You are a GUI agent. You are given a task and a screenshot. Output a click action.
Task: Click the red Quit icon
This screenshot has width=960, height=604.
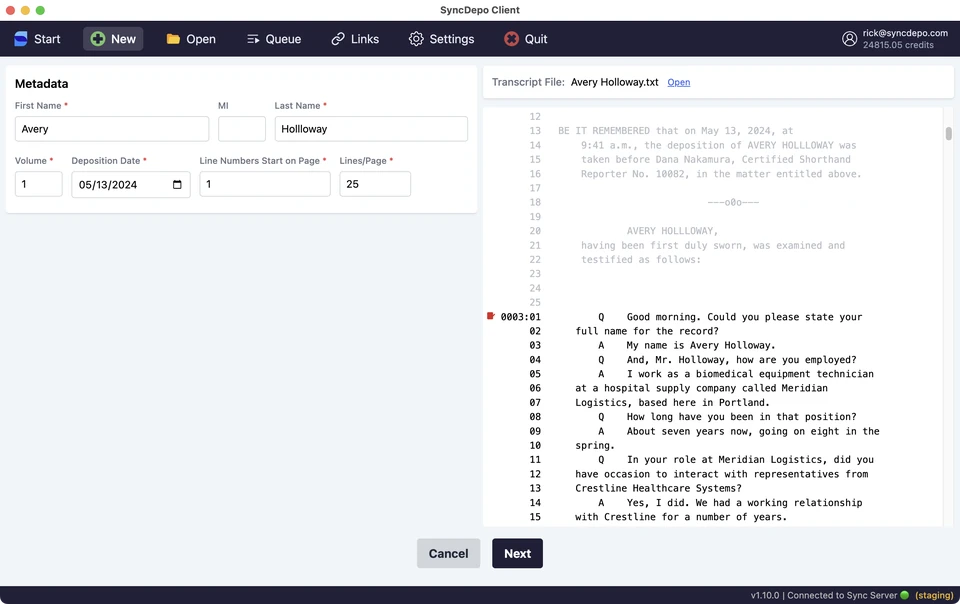(511, 39)
